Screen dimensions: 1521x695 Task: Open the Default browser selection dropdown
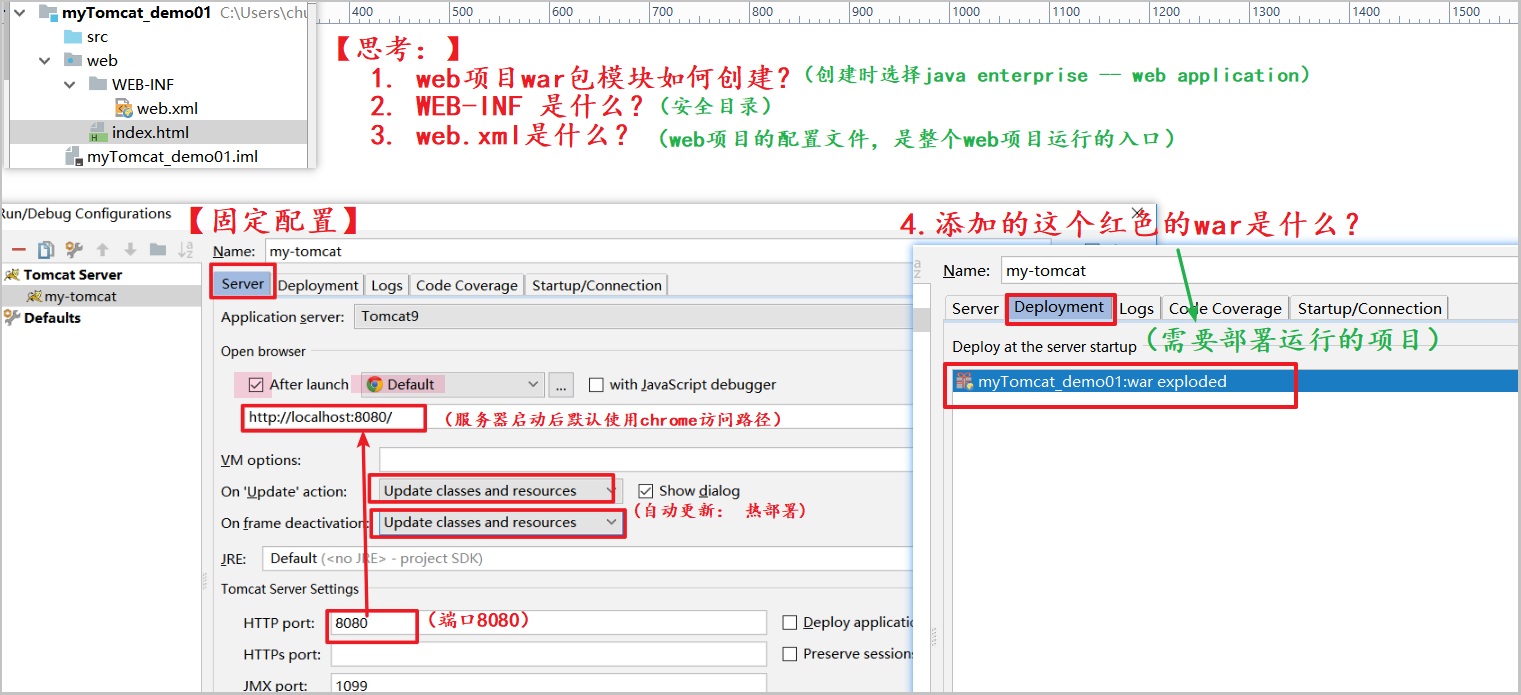[452, 384]
